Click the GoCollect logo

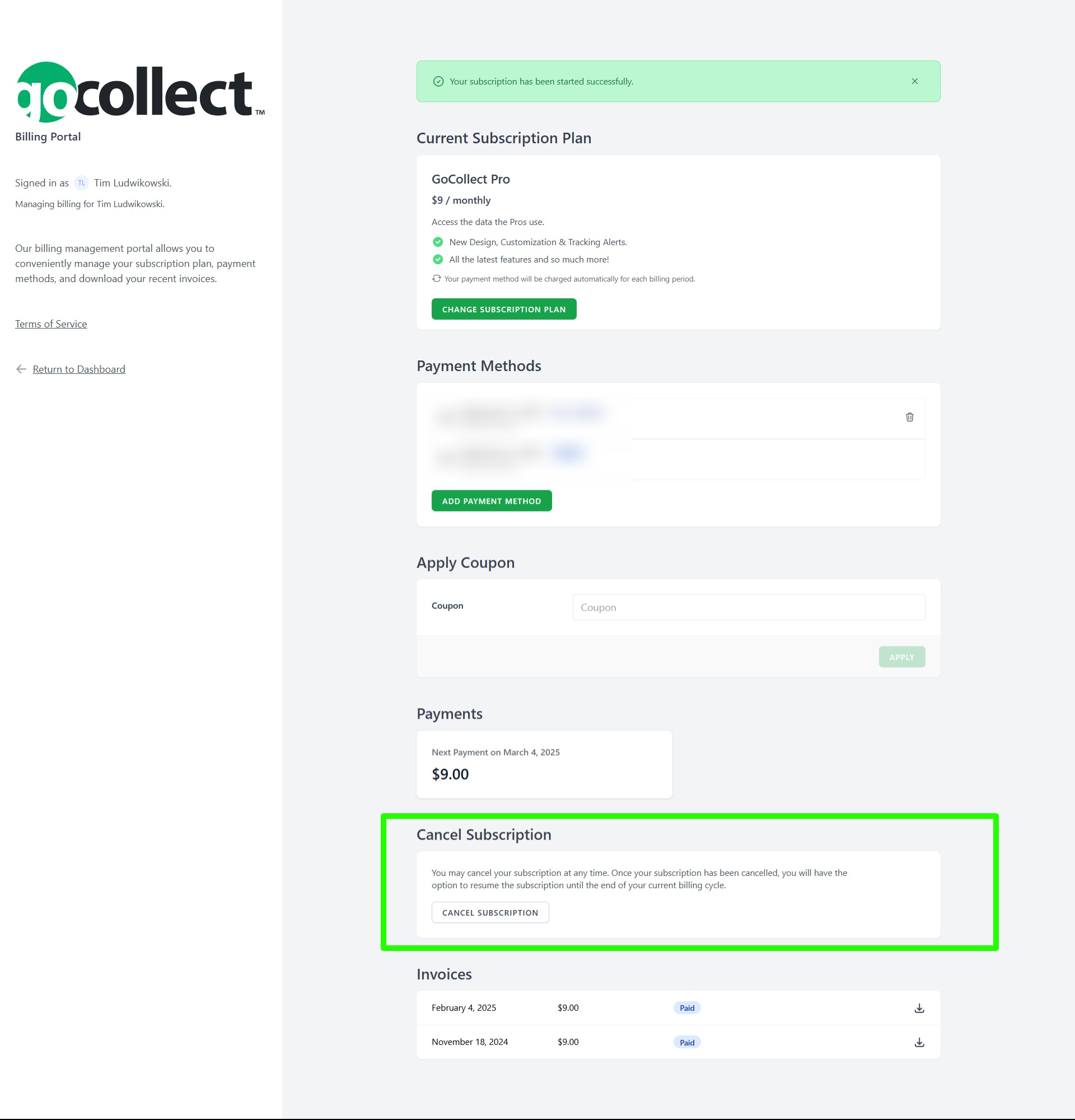pos(141,92)
